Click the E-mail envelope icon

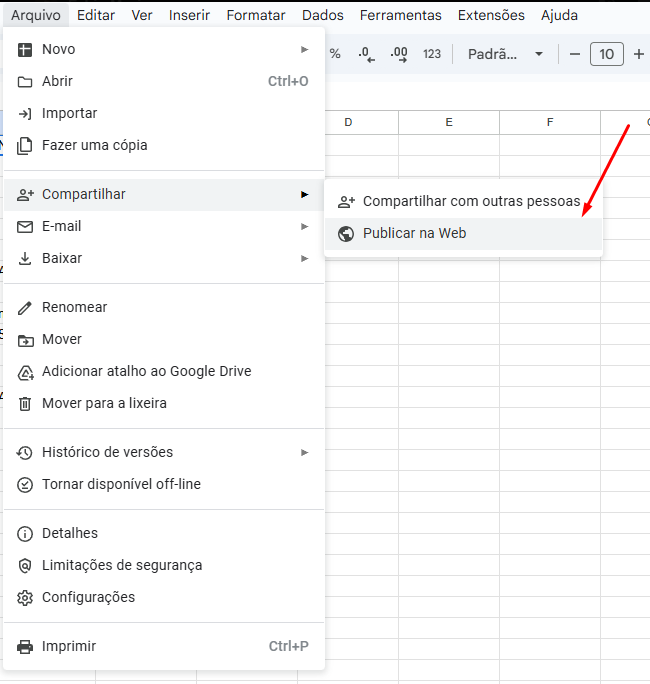[25, 227]
